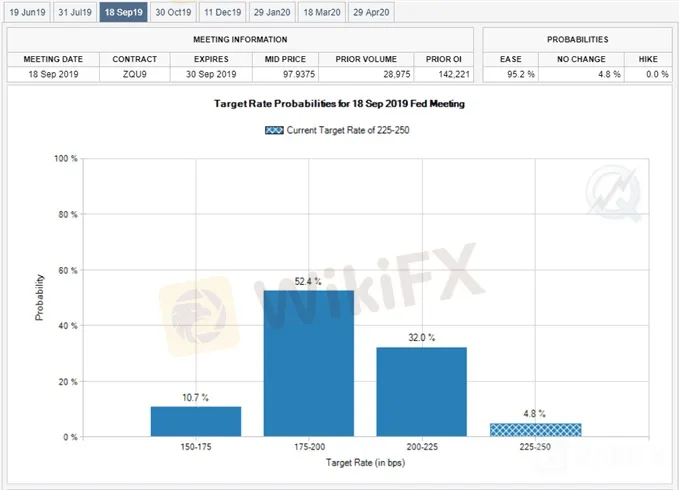
Task: Click the '32.0 %' bar label
Action: 422,338
